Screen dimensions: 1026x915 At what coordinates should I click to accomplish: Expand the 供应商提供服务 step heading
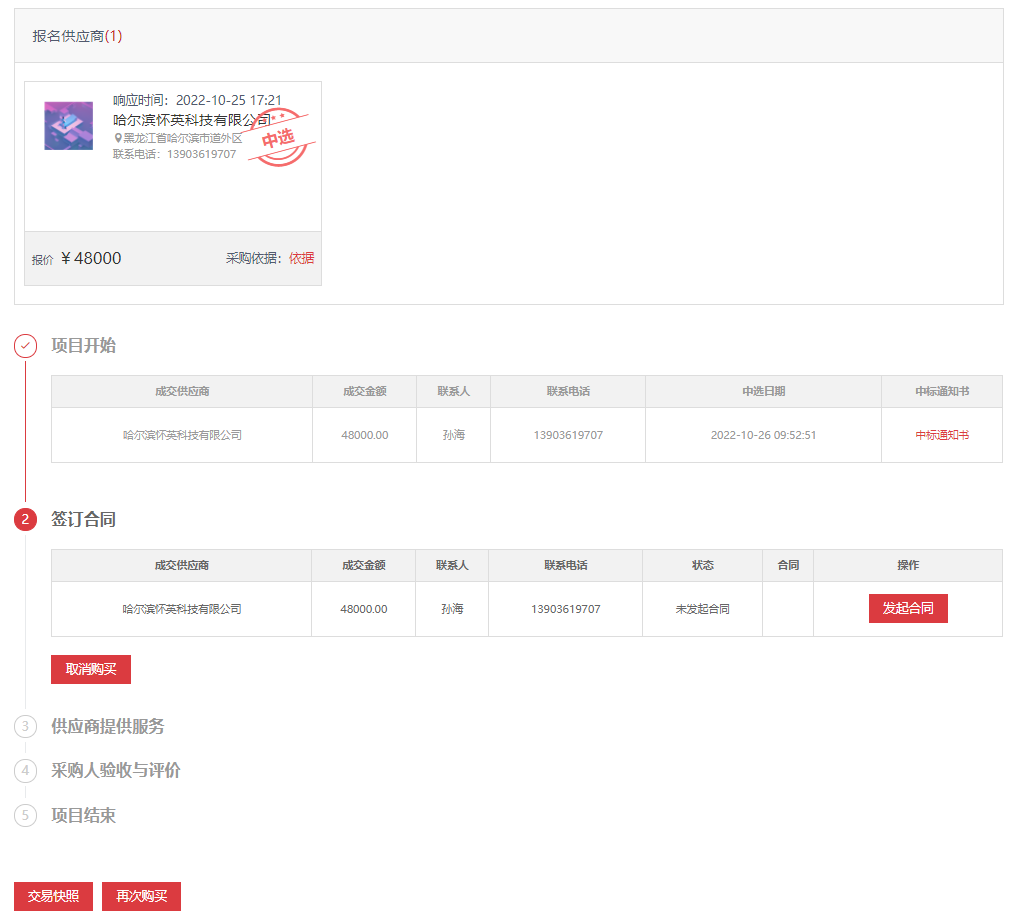pyautogui.click(x=108, y=727)
